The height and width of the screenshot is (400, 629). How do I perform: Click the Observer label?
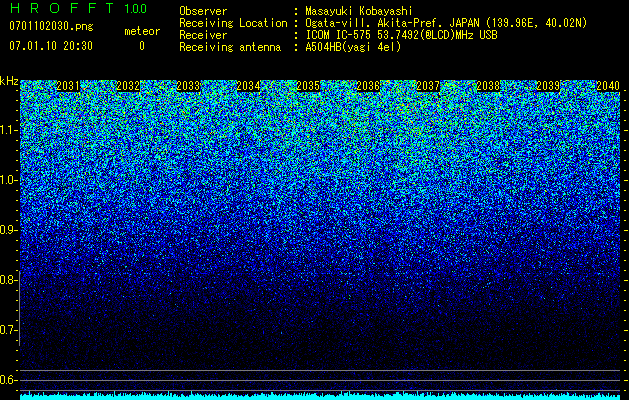[x=203, y=11]
